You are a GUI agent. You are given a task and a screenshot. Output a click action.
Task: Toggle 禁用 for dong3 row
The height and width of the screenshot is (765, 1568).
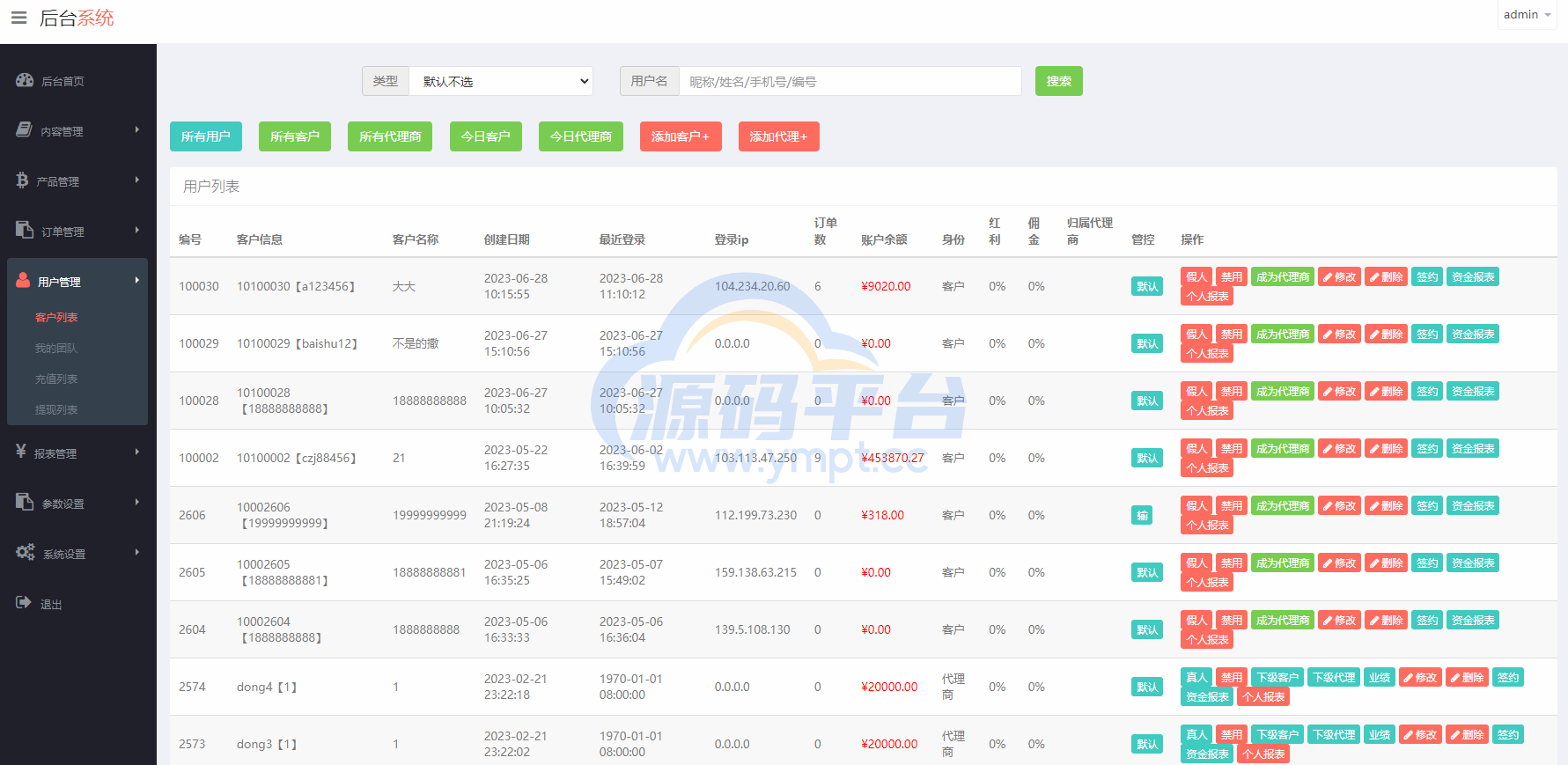[x=1232, y=734]
